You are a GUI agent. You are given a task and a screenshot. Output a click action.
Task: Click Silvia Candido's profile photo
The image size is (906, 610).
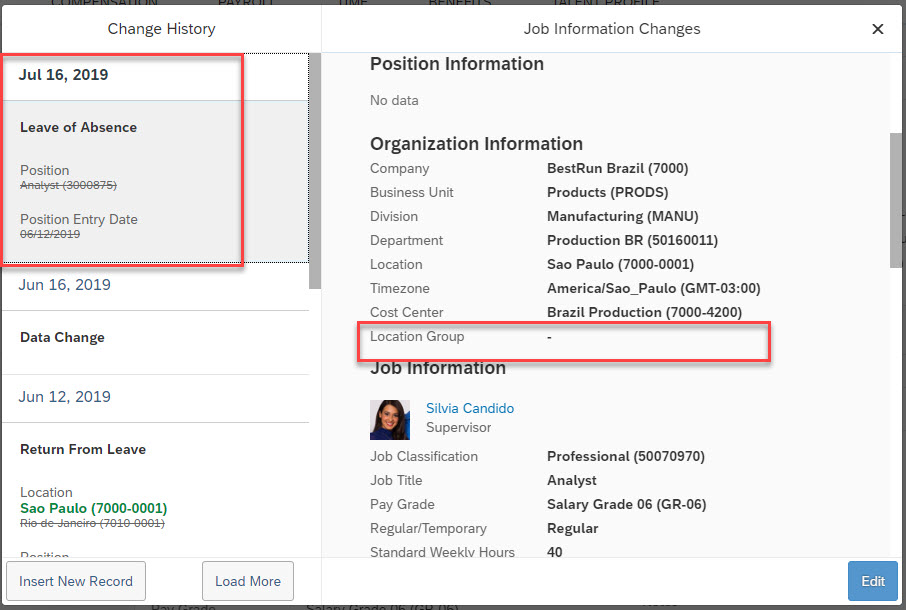click(x=390, y=420)
